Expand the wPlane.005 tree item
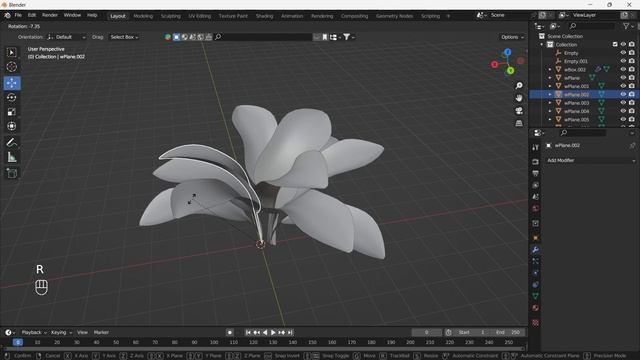The width and height of the screenshot is (640, 360). point(550,119)
